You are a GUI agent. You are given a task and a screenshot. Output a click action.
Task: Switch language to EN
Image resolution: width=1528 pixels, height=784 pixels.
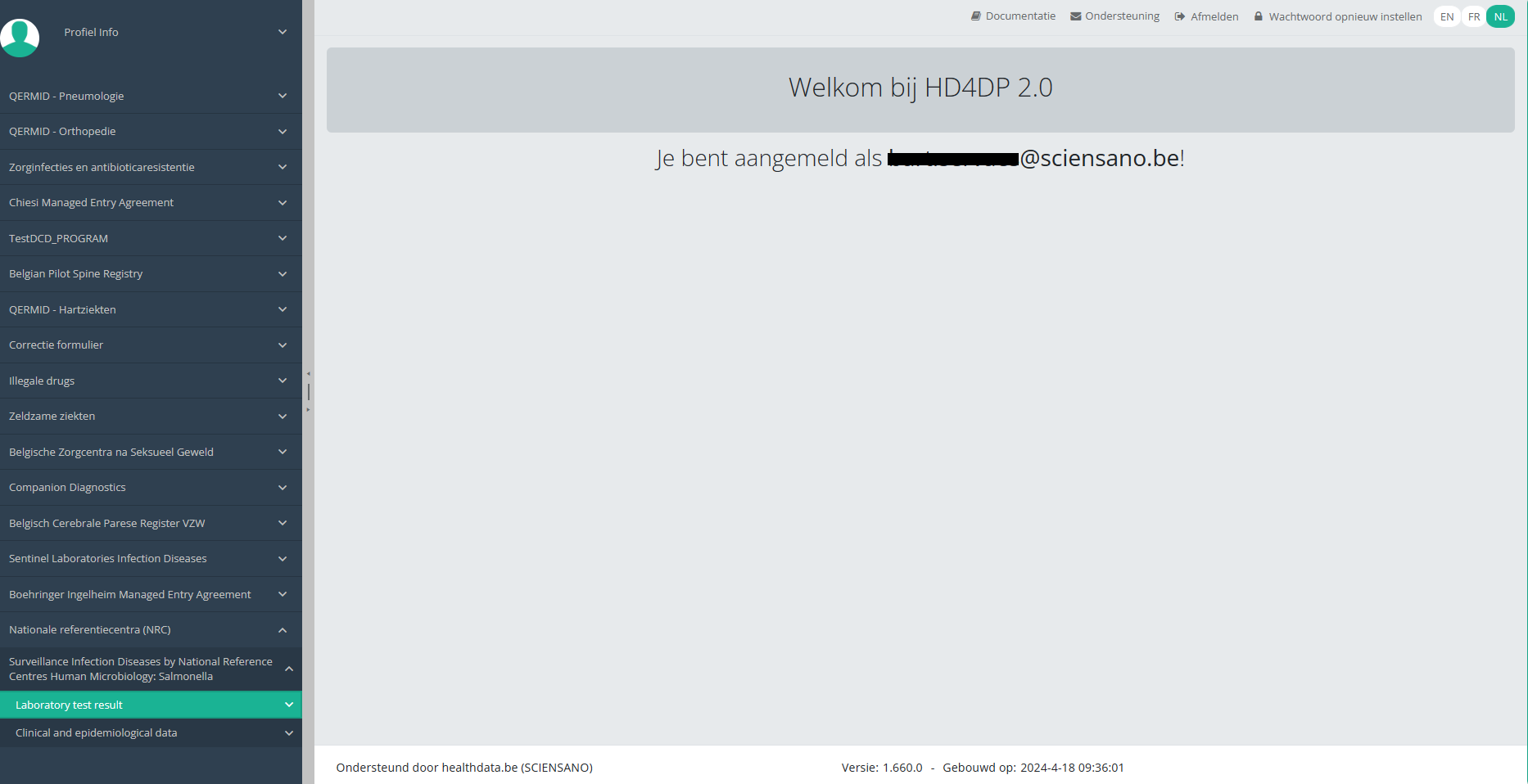[x=1447, y=16]
